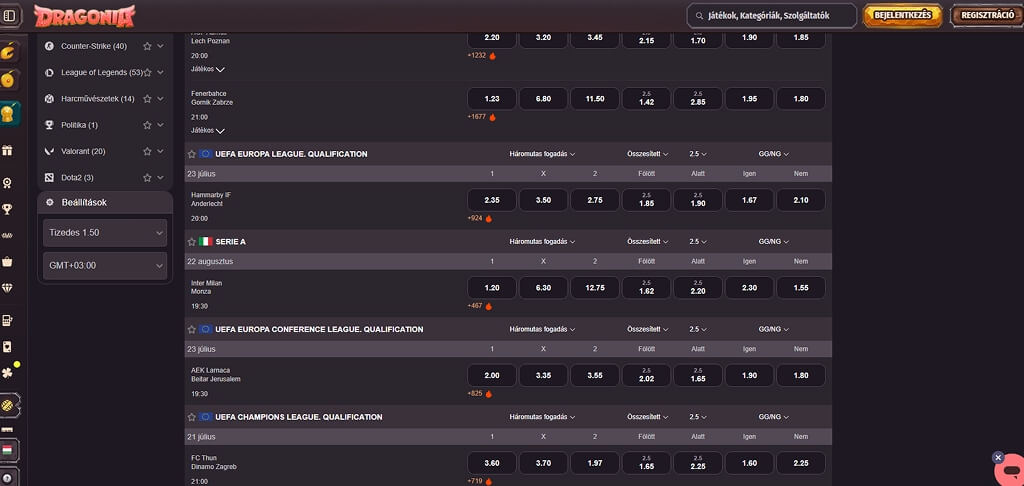Image resolution: width=1024 pixels, height=486 pixels.
Task: Open the gift box promotions icon in the sidebar
Action: pyautogui.click(x=7, y=150)
